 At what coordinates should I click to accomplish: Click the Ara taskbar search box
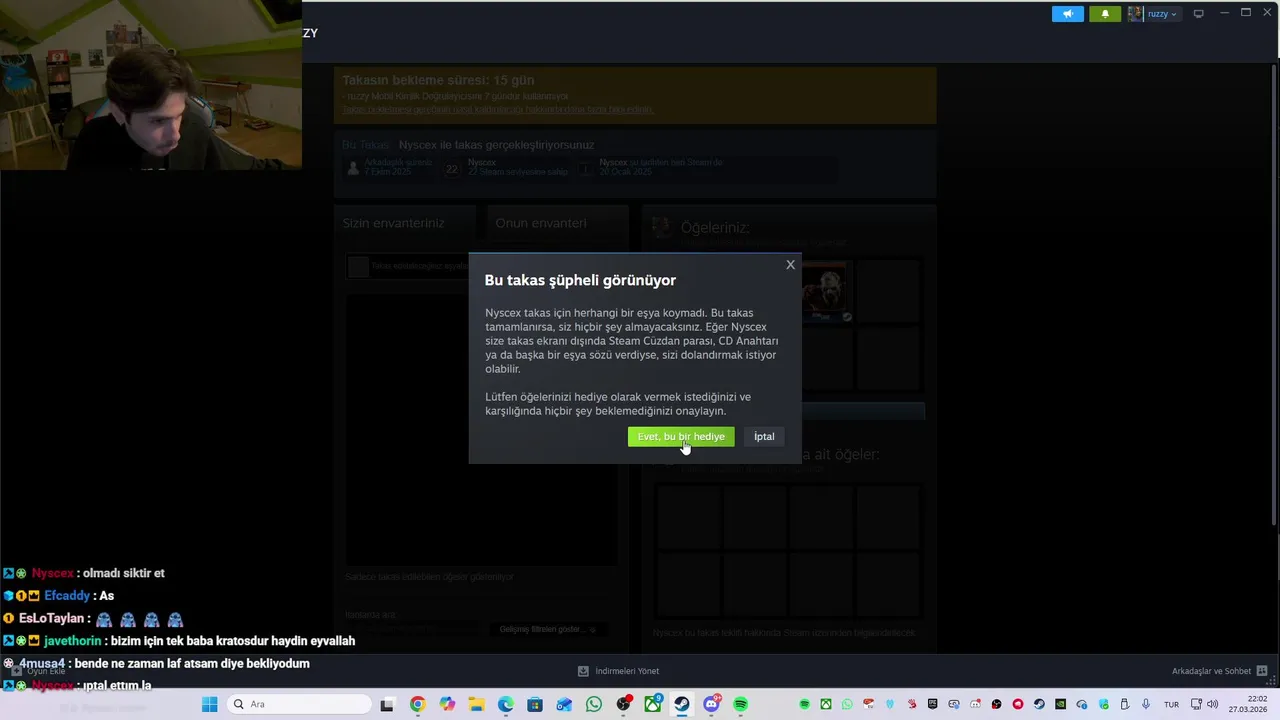point(297,704)
